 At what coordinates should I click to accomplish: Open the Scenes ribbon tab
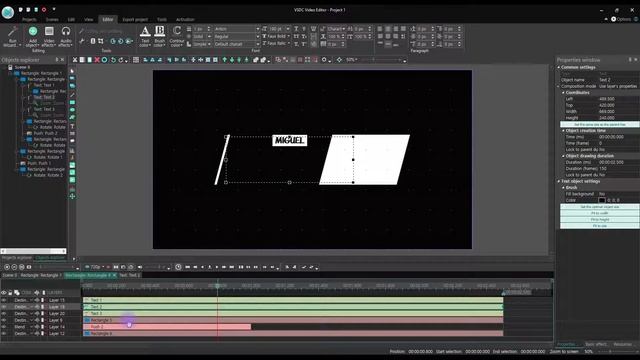point(52,19)
